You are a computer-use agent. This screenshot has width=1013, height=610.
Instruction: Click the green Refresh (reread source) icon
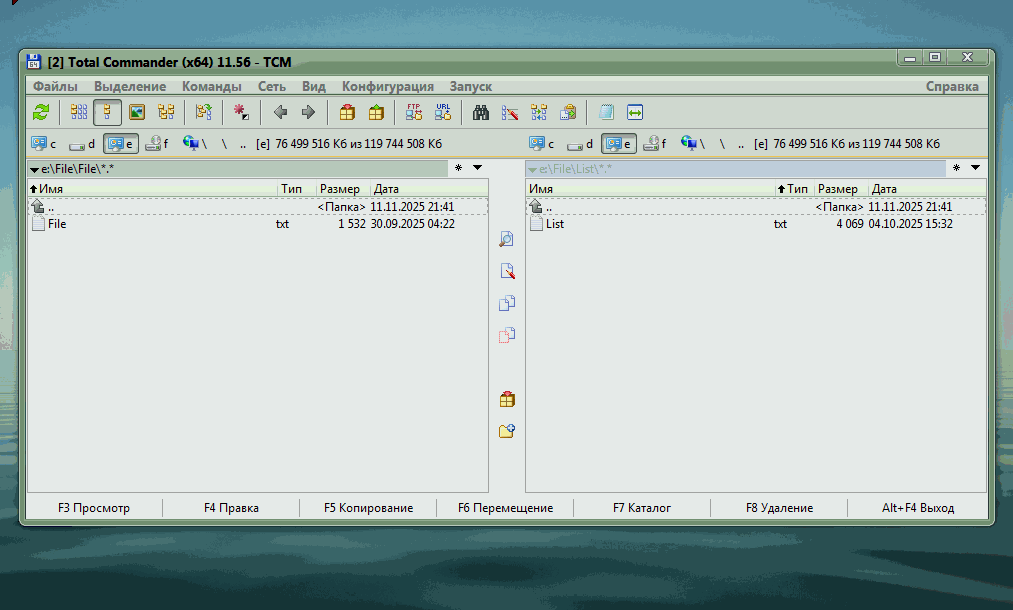pos(41,112)
